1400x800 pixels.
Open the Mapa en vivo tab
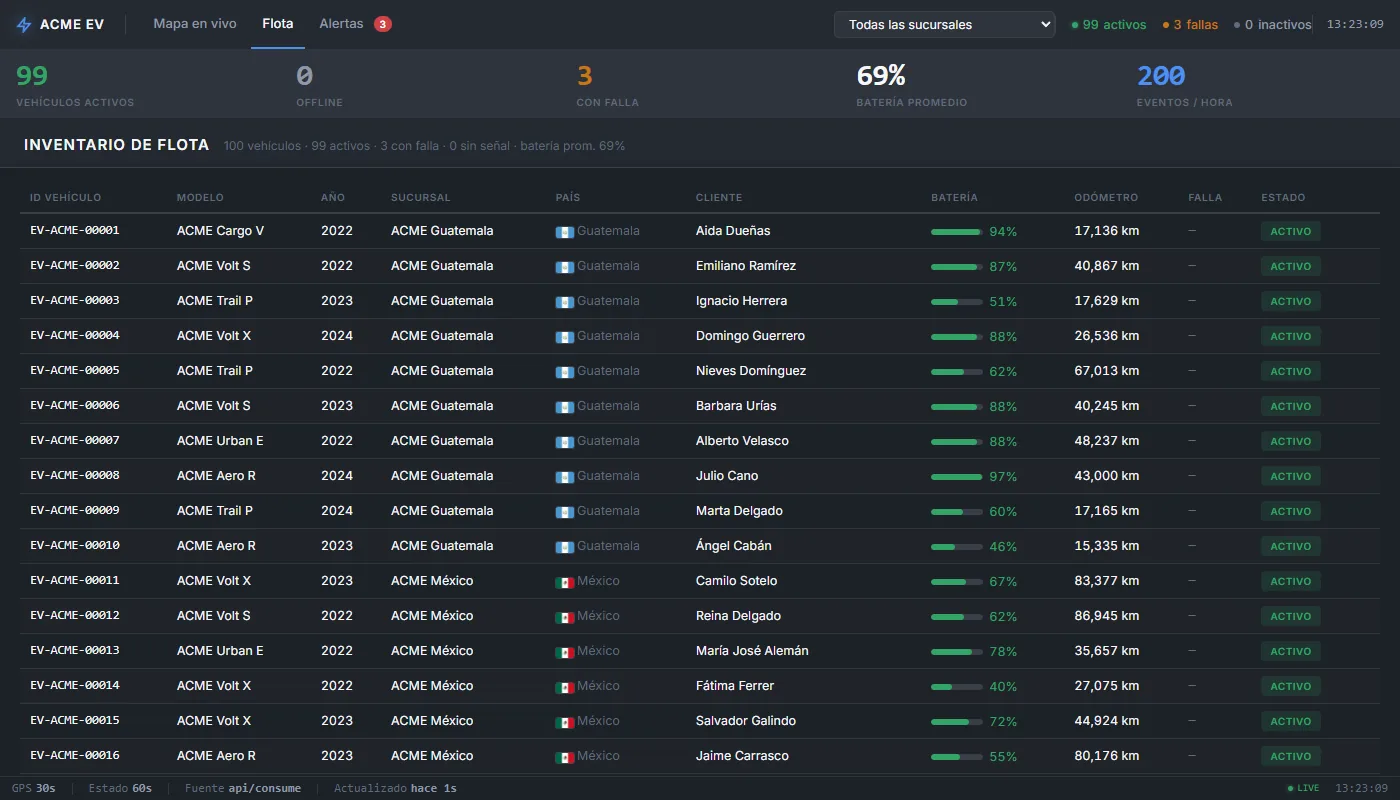pyautogui.click(x=195, y=24)
